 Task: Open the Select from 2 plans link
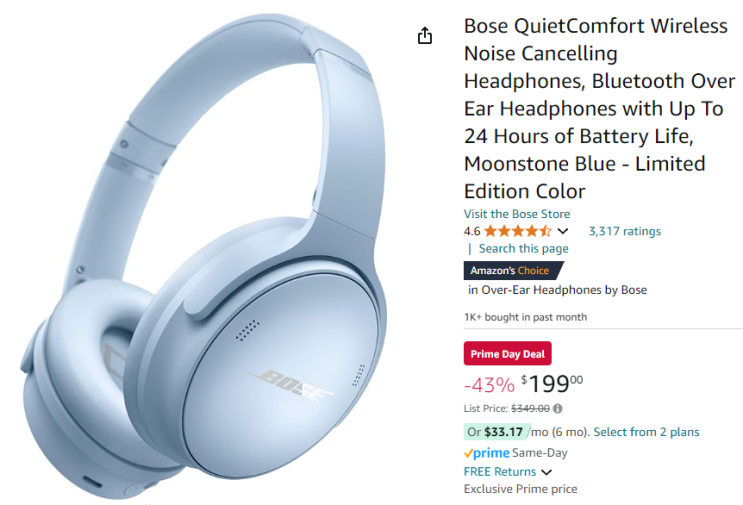tap(646, 432)
